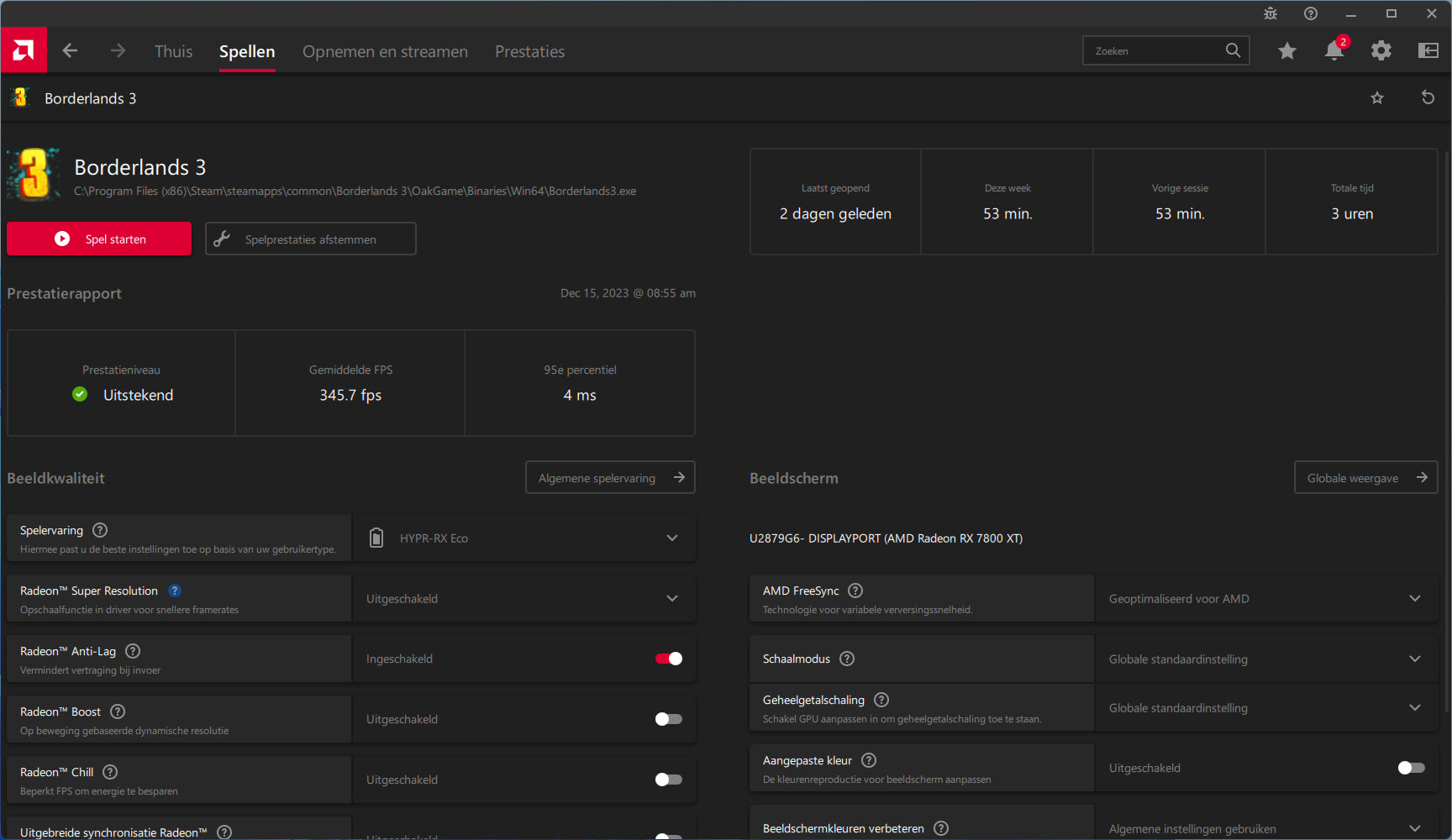Open Algemene spelervaring link button

click(x=610, y=477)
